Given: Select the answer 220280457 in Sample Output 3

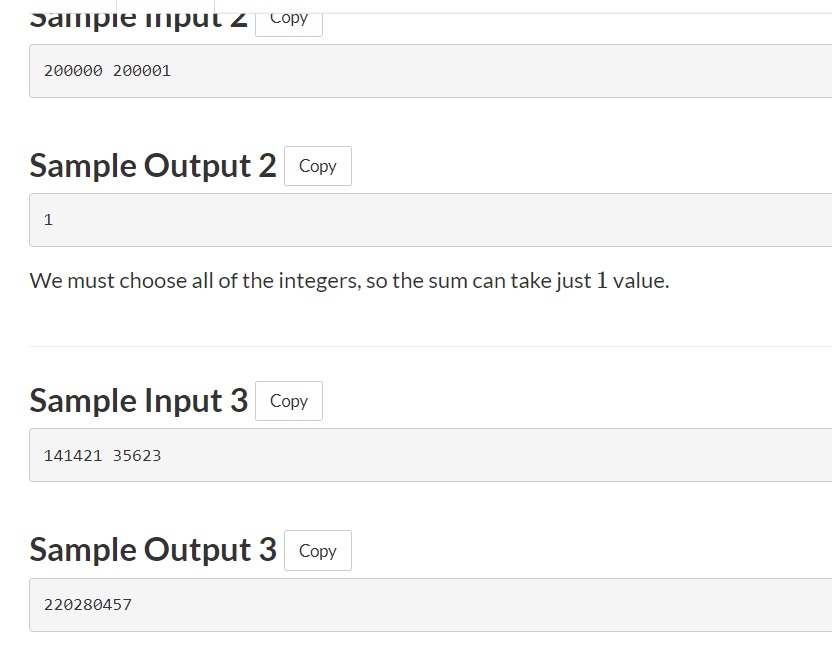Looking at the screenshot, I should 88,605.
